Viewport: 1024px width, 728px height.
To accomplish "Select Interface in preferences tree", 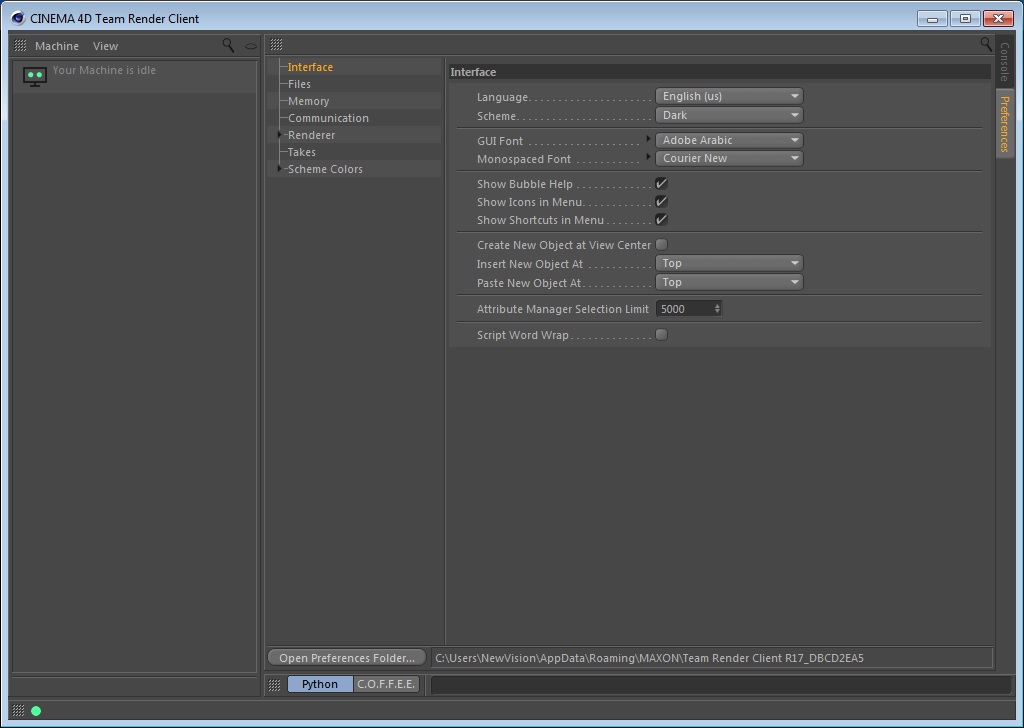I will (310, 67).
